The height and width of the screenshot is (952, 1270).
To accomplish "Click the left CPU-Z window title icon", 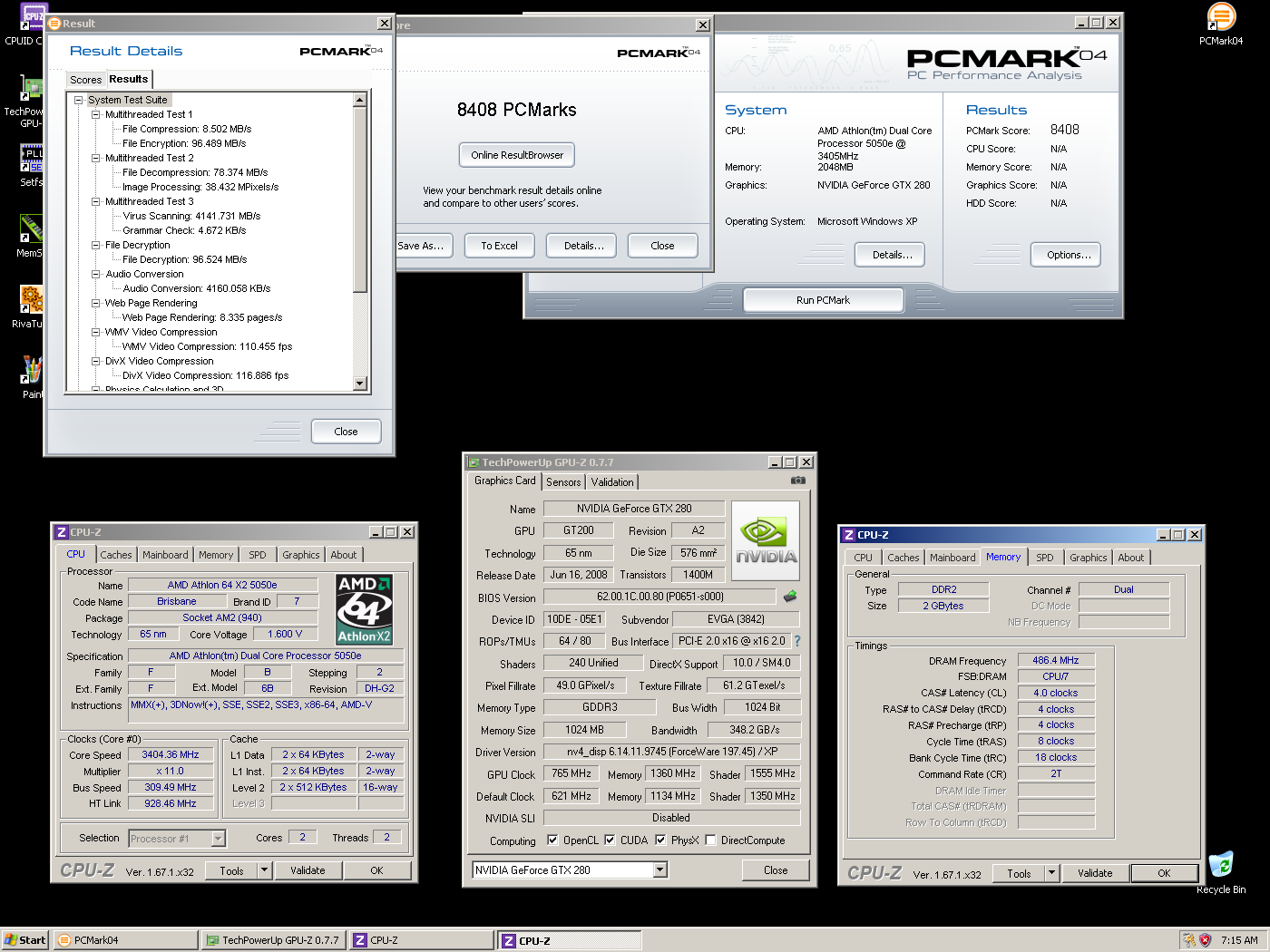I will [62, 532].
